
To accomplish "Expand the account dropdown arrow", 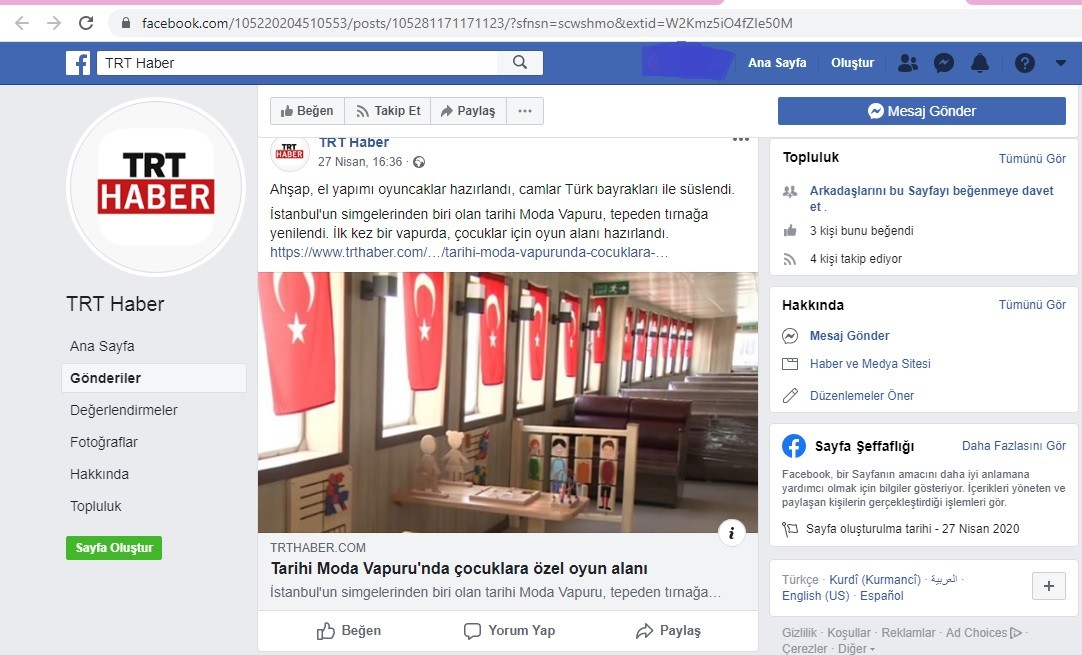I will 1061,63.
